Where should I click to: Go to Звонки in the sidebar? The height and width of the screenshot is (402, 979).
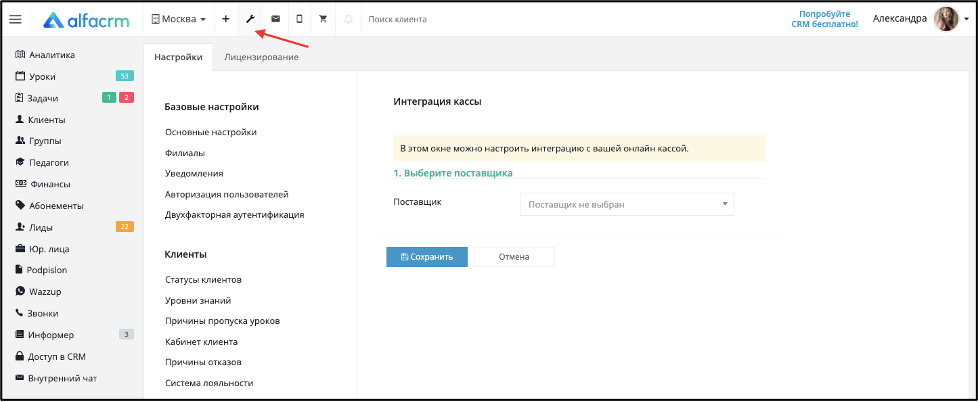[37, 313]
